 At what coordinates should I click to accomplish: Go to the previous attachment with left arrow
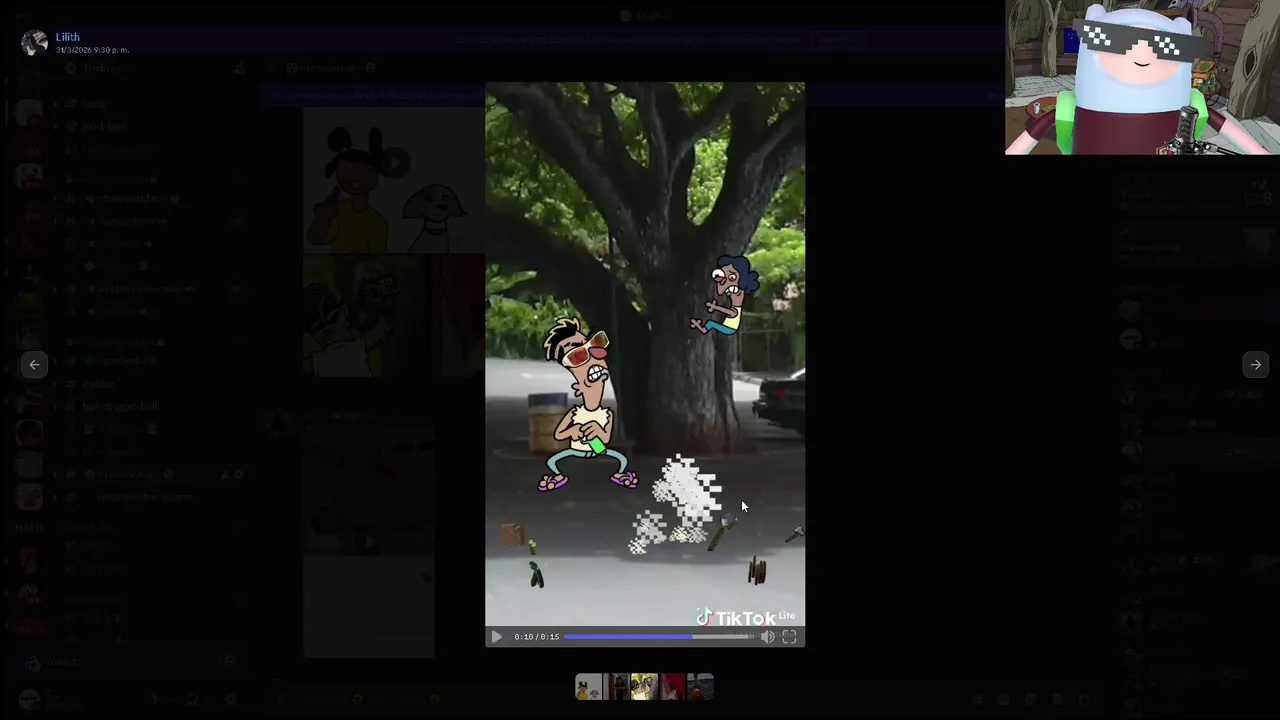34,365
